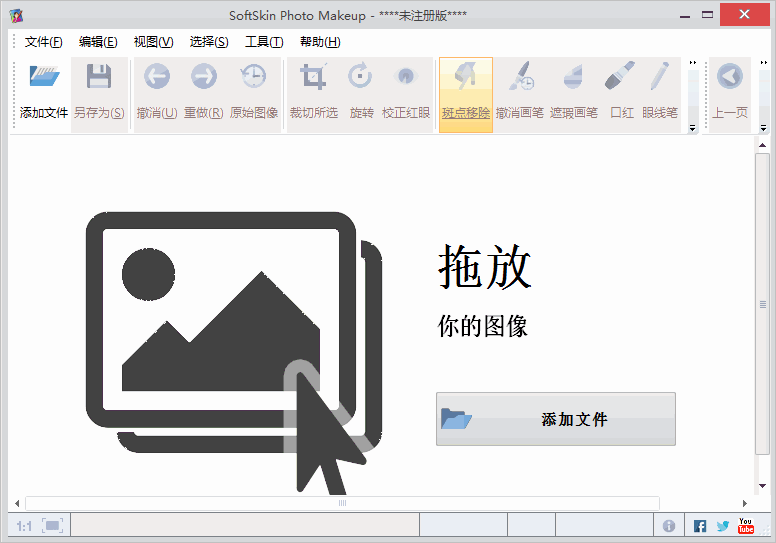Open the 视图(V) menu
Image resolution: width=776 pixels, height=543 pixels.
click(x=153, y=42)
